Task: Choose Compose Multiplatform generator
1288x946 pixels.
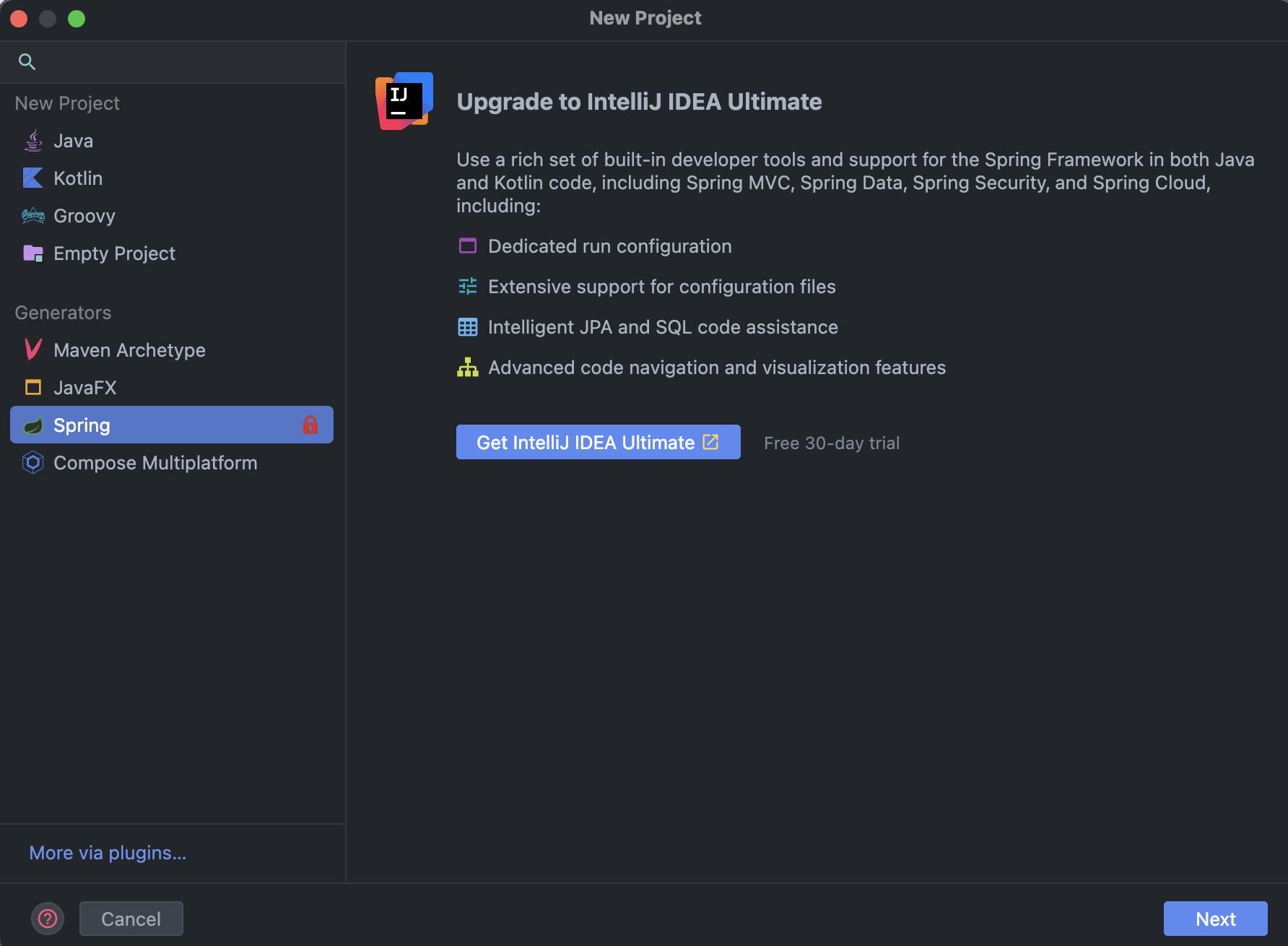Action: tap(172, 463)
